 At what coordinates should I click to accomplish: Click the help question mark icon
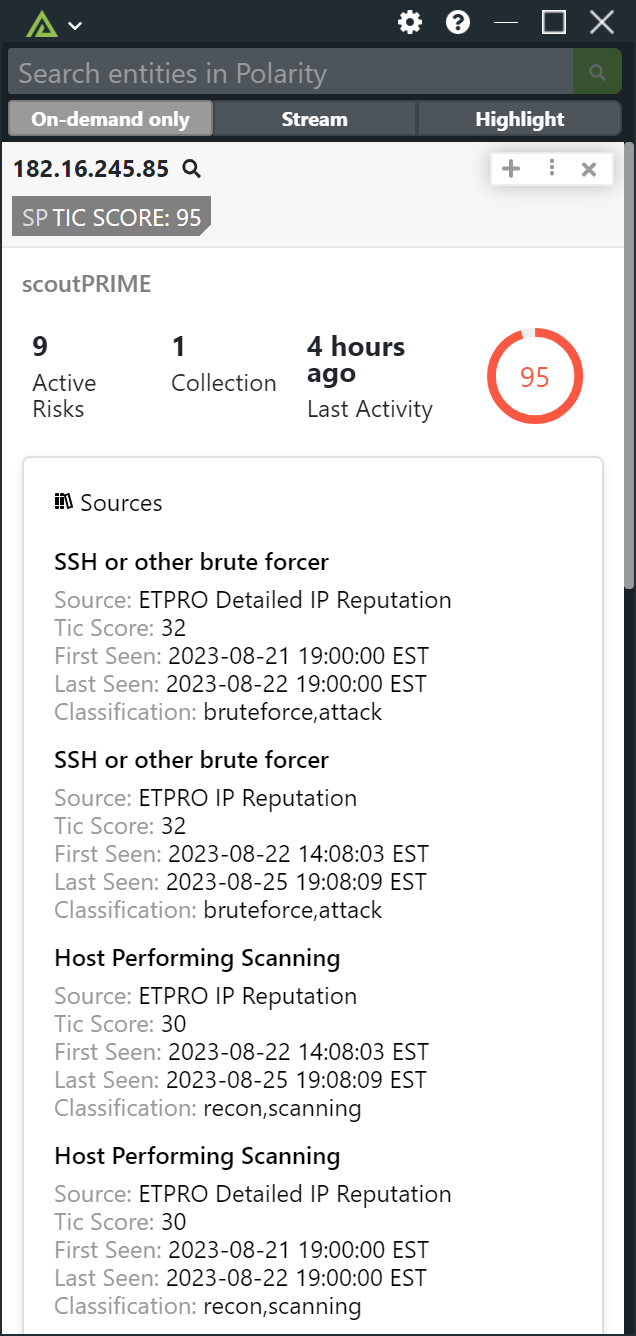click(458, 23)
